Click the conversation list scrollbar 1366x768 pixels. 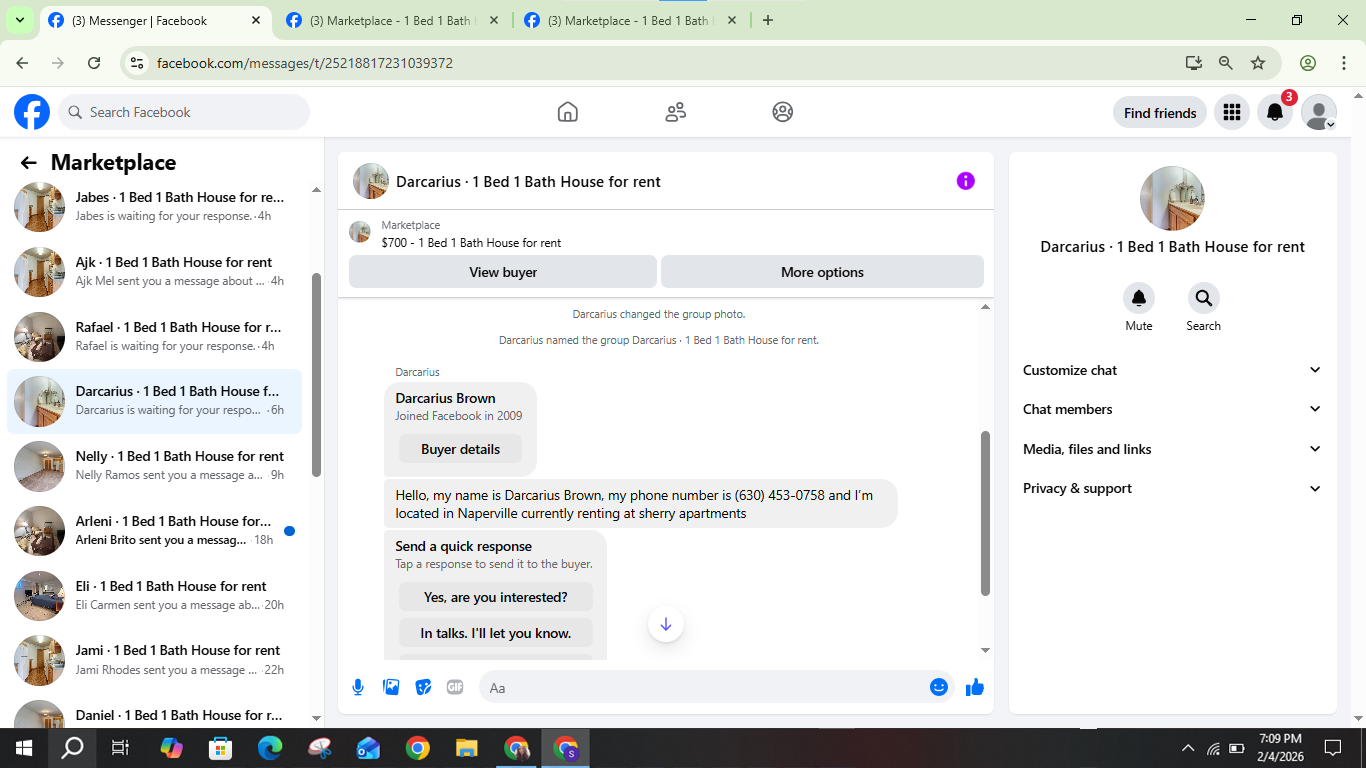317,374
